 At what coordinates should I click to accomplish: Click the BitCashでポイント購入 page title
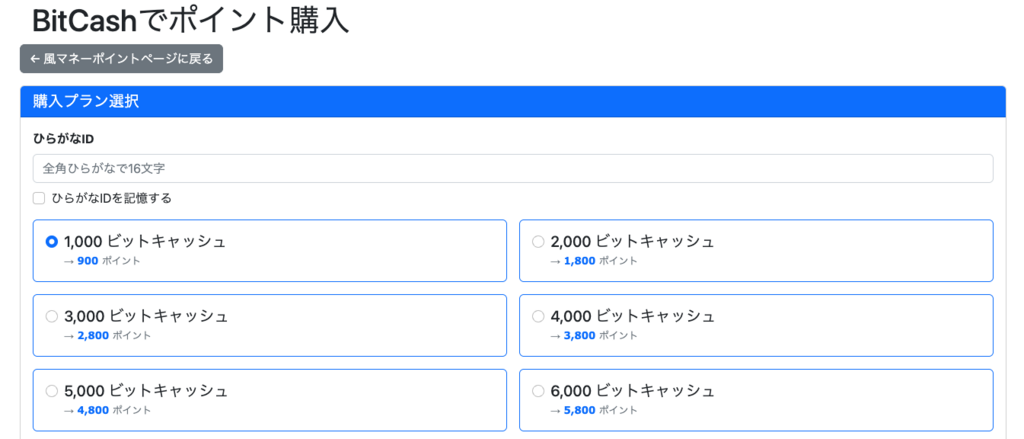(x=190, y=21)
